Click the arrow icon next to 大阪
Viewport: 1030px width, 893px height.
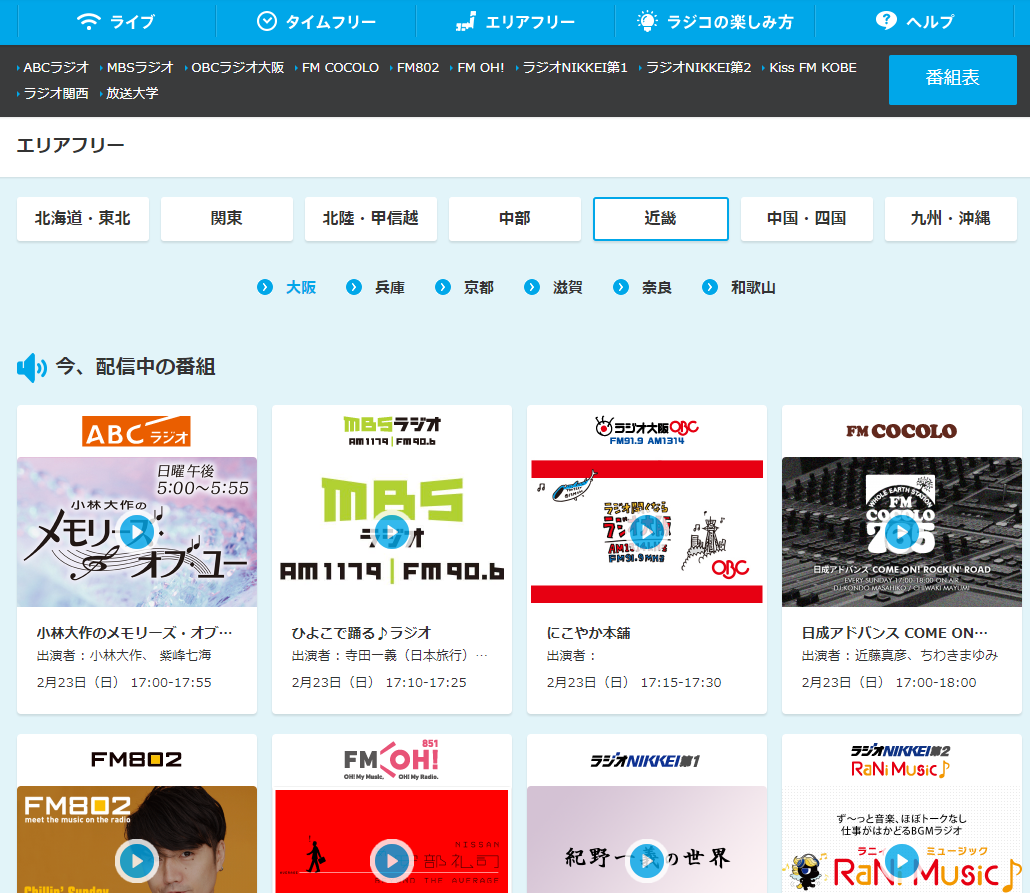pos(265,287)
